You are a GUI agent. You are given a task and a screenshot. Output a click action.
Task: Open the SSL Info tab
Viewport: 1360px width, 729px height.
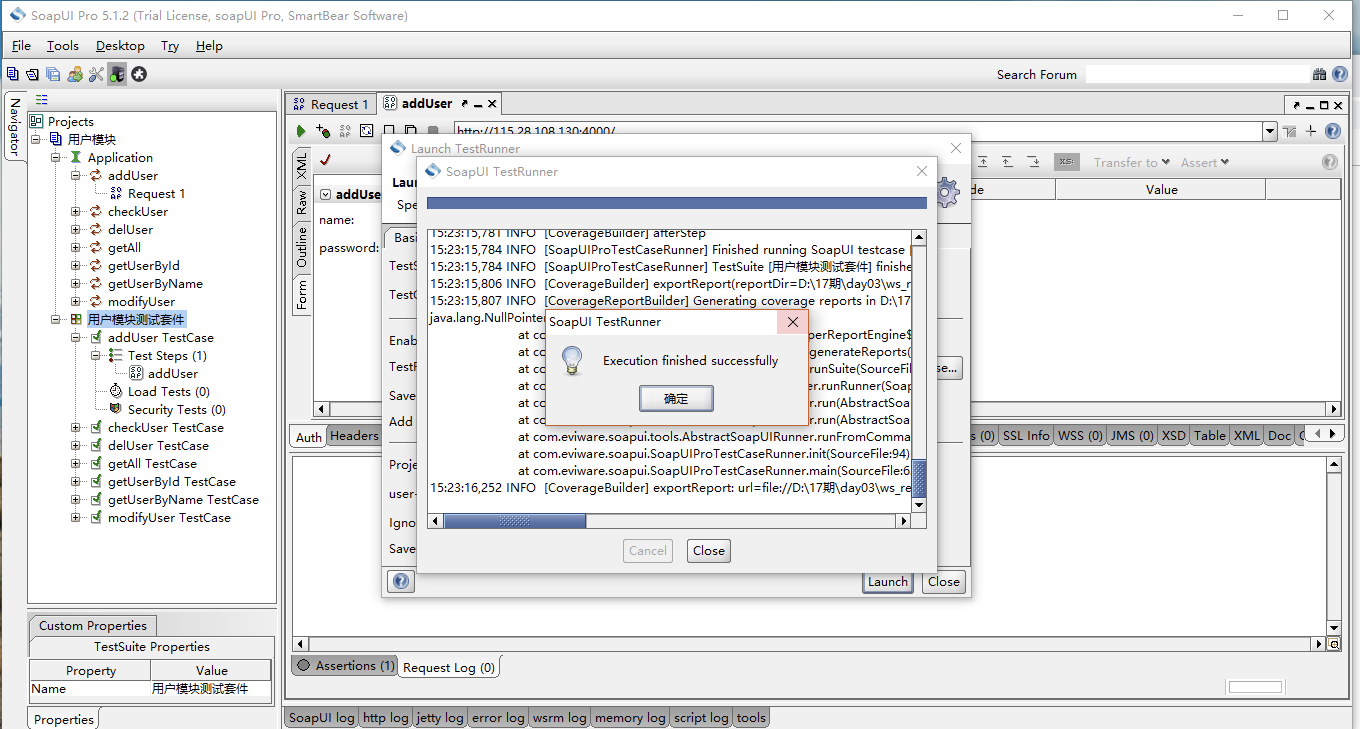[x=1026, y=436]
